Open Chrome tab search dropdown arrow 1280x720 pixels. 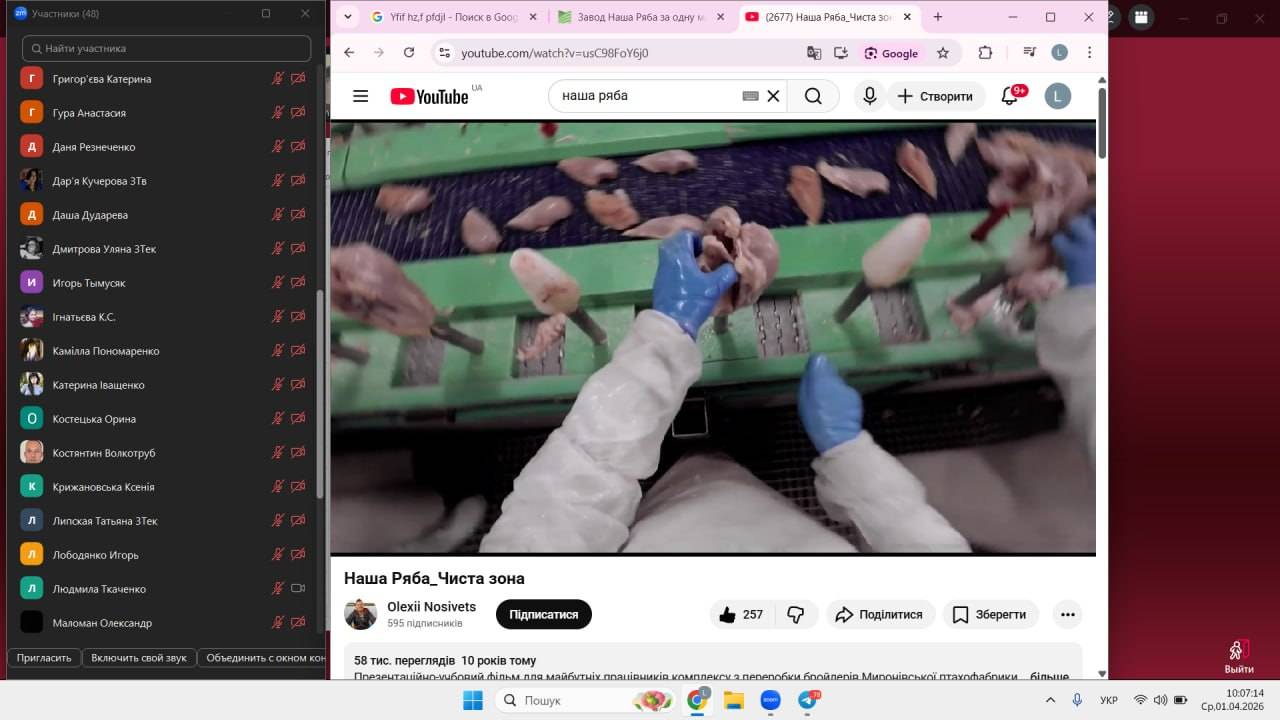[x=347, y=17]
